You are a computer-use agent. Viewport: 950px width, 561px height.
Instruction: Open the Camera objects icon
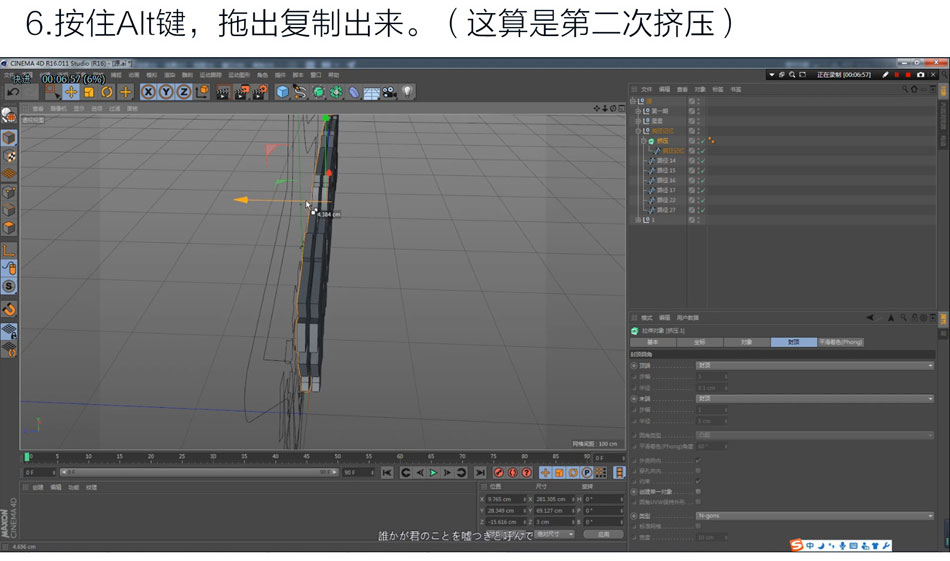[x=390, y=92]
